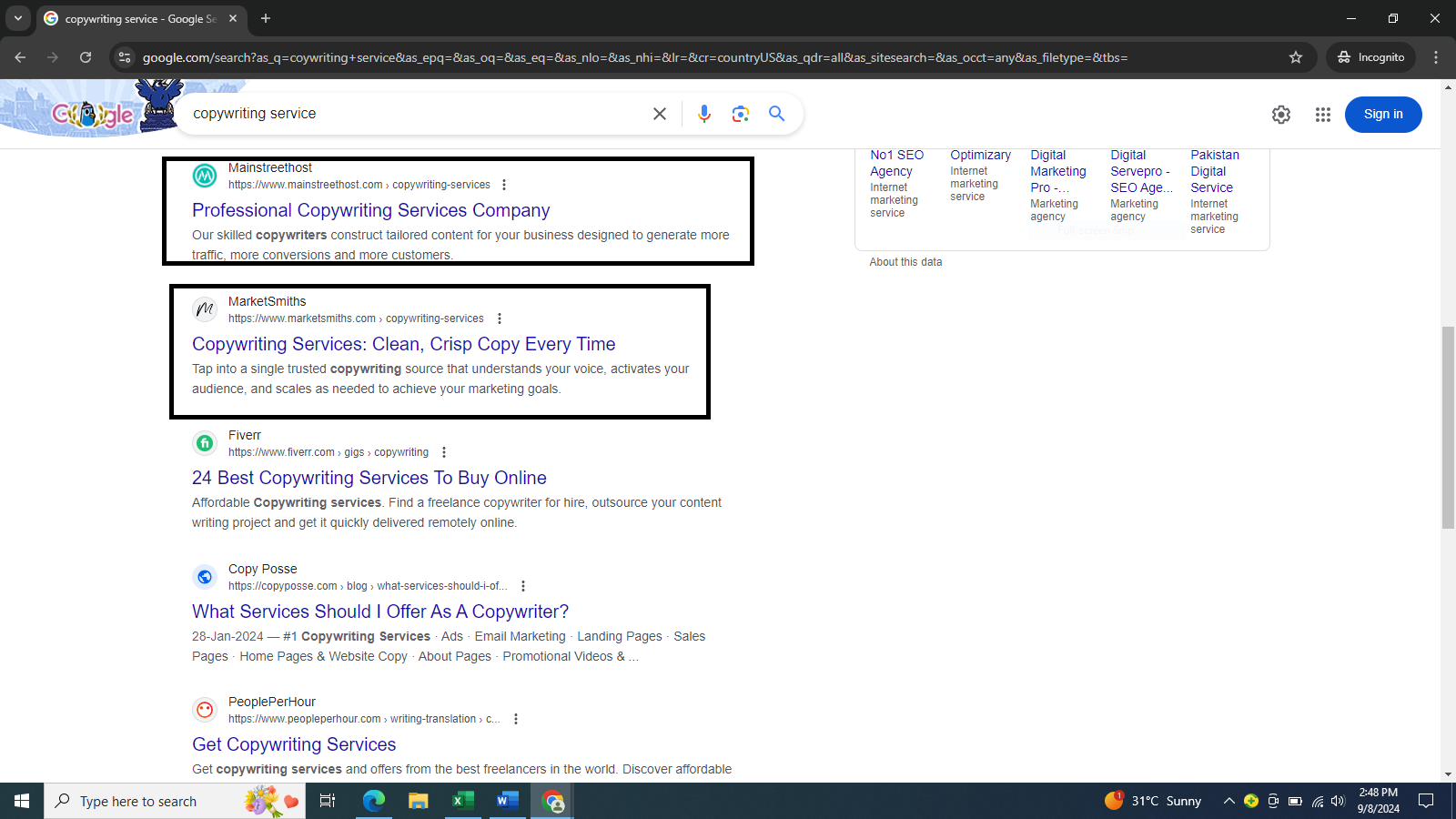
Task: Reload the page
Action: 86,57
